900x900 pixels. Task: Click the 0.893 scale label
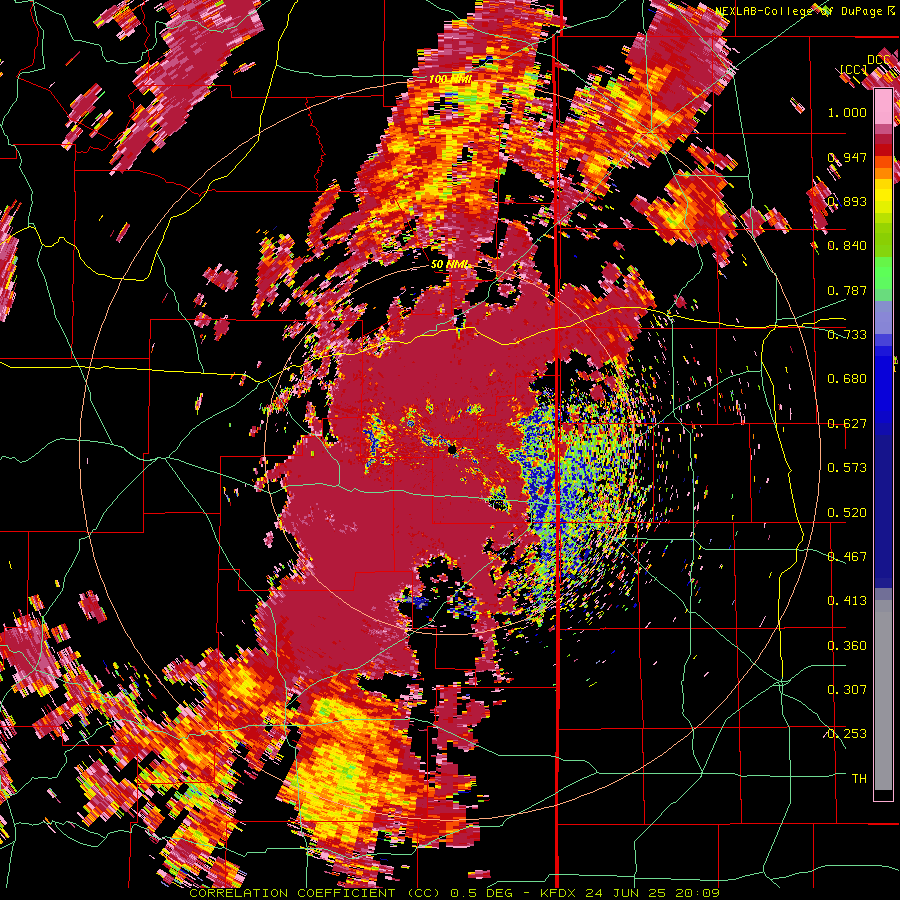pyautogui.click(x=847, y=201)
